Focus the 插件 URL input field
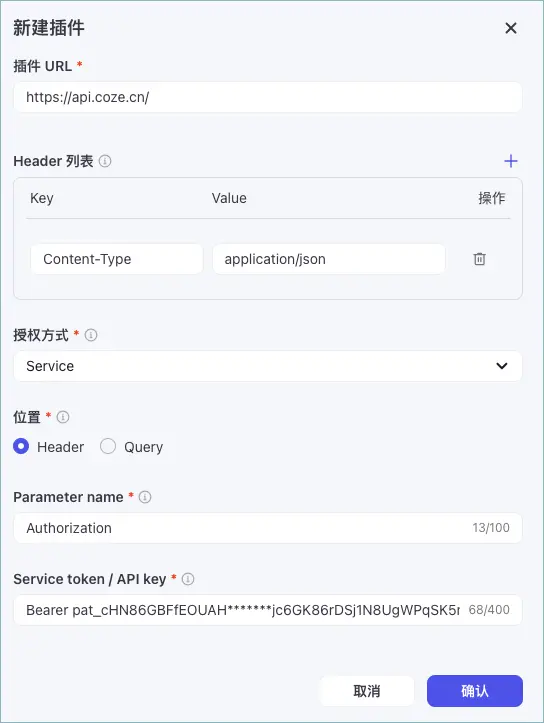Screen dimensions: 544x723 tap(268, 97)
